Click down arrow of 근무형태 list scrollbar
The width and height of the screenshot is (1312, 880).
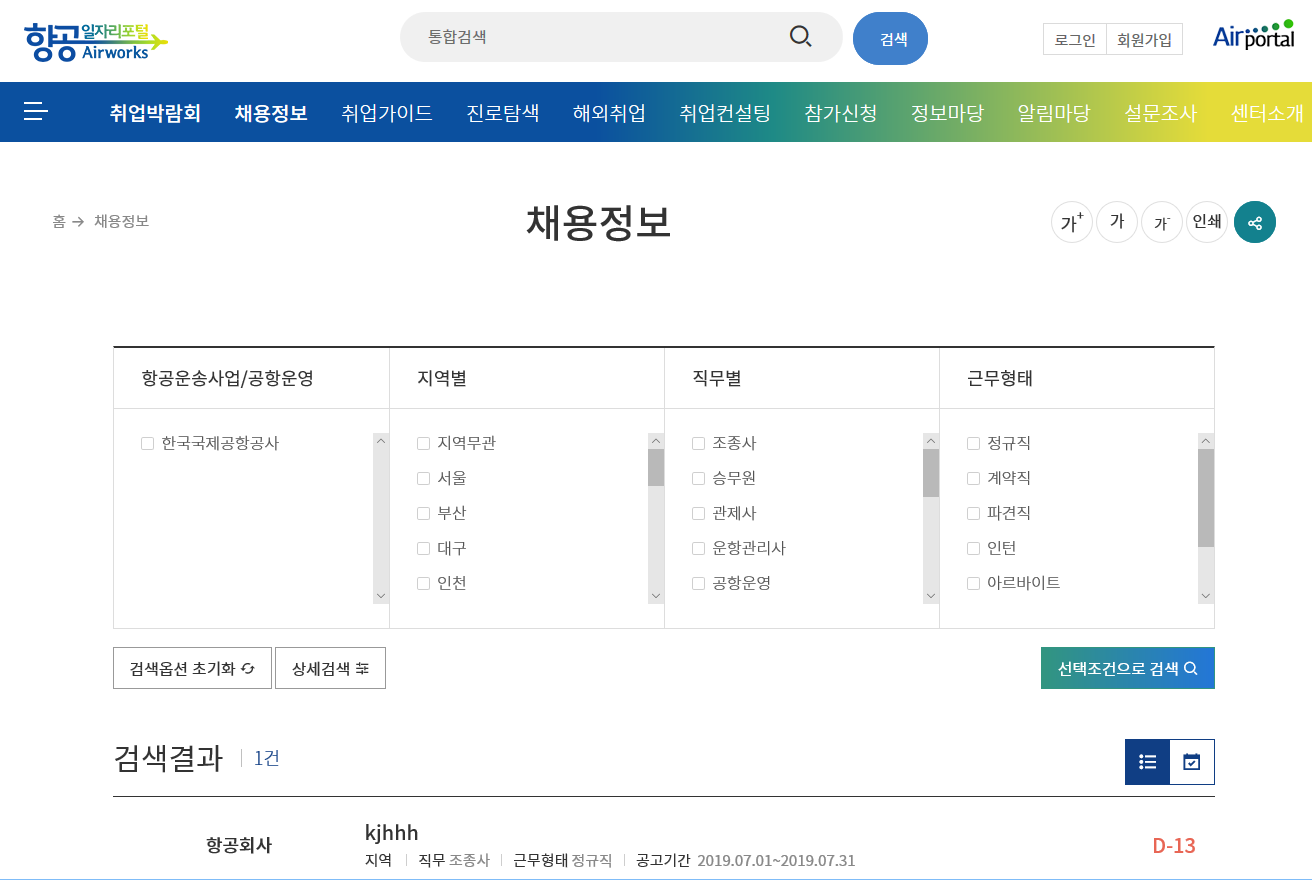pos(1206,595)
